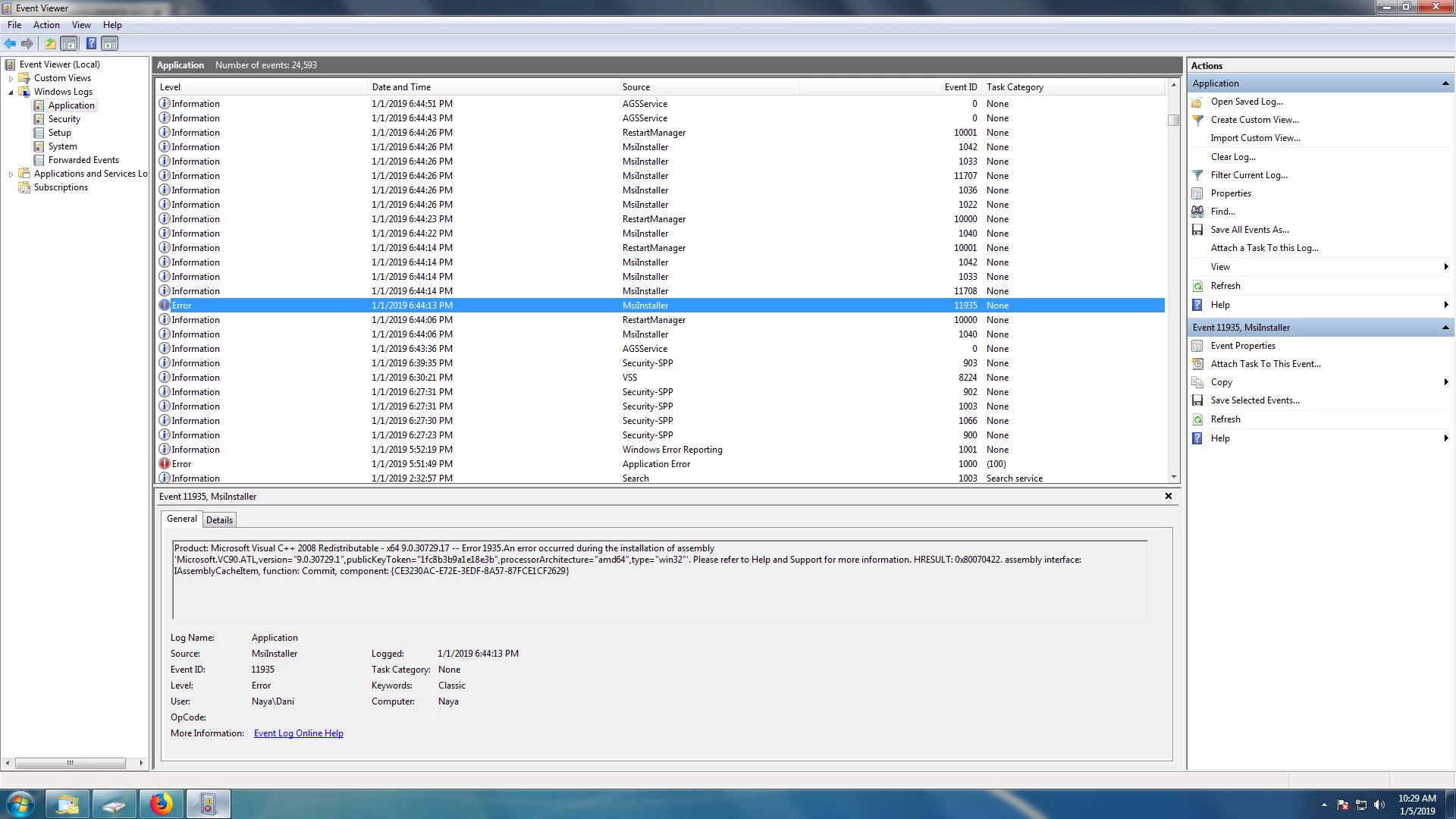Expand the Custom Views tree node
1456x819 pixels.
(x=11, y=78)
